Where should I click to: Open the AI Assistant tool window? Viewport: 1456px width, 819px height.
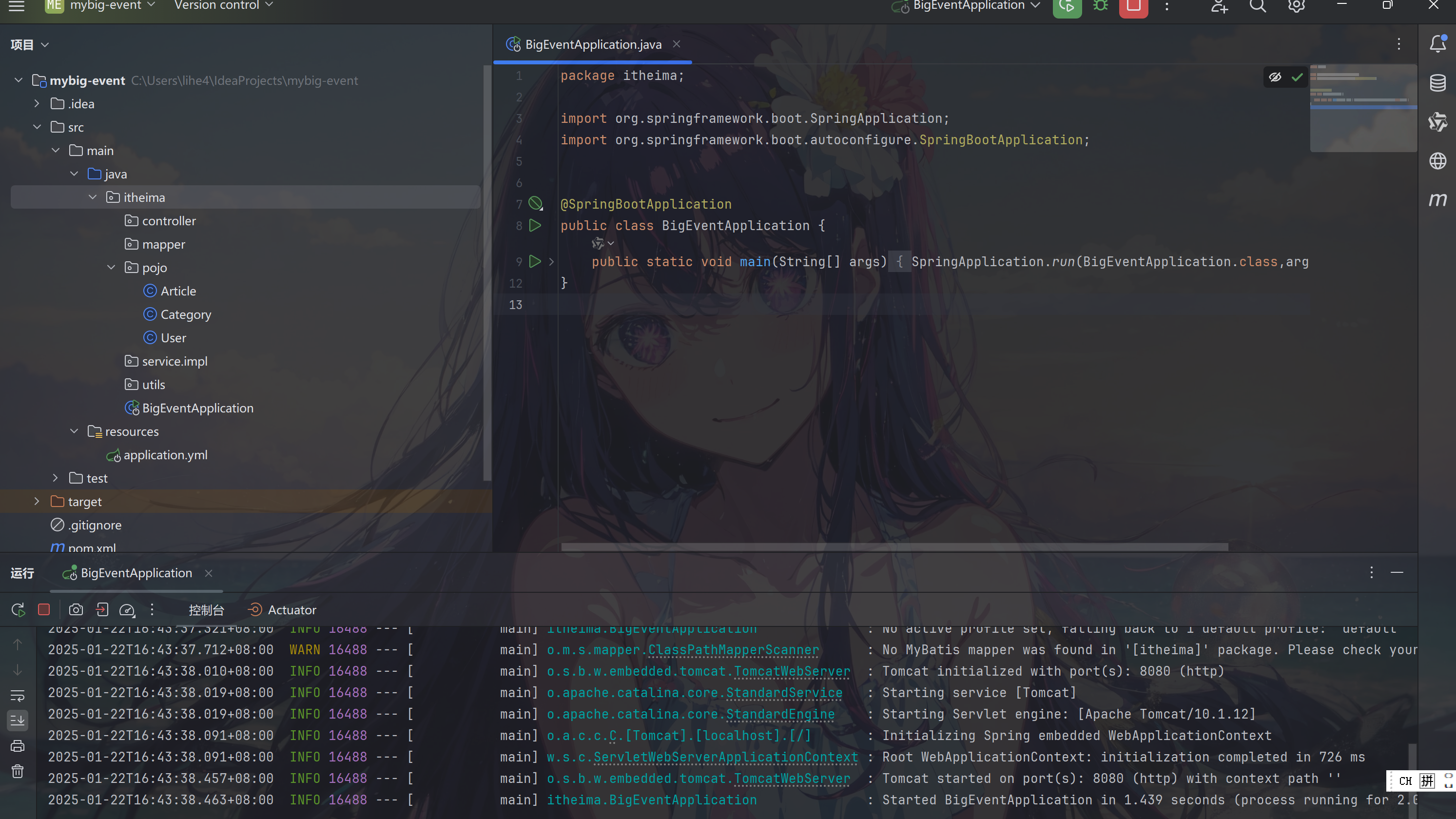tap(1437, 122)
